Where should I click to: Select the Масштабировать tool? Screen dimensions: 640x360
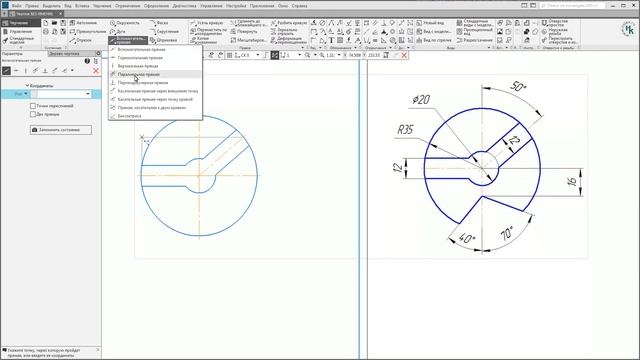click(x=248, y=40)
